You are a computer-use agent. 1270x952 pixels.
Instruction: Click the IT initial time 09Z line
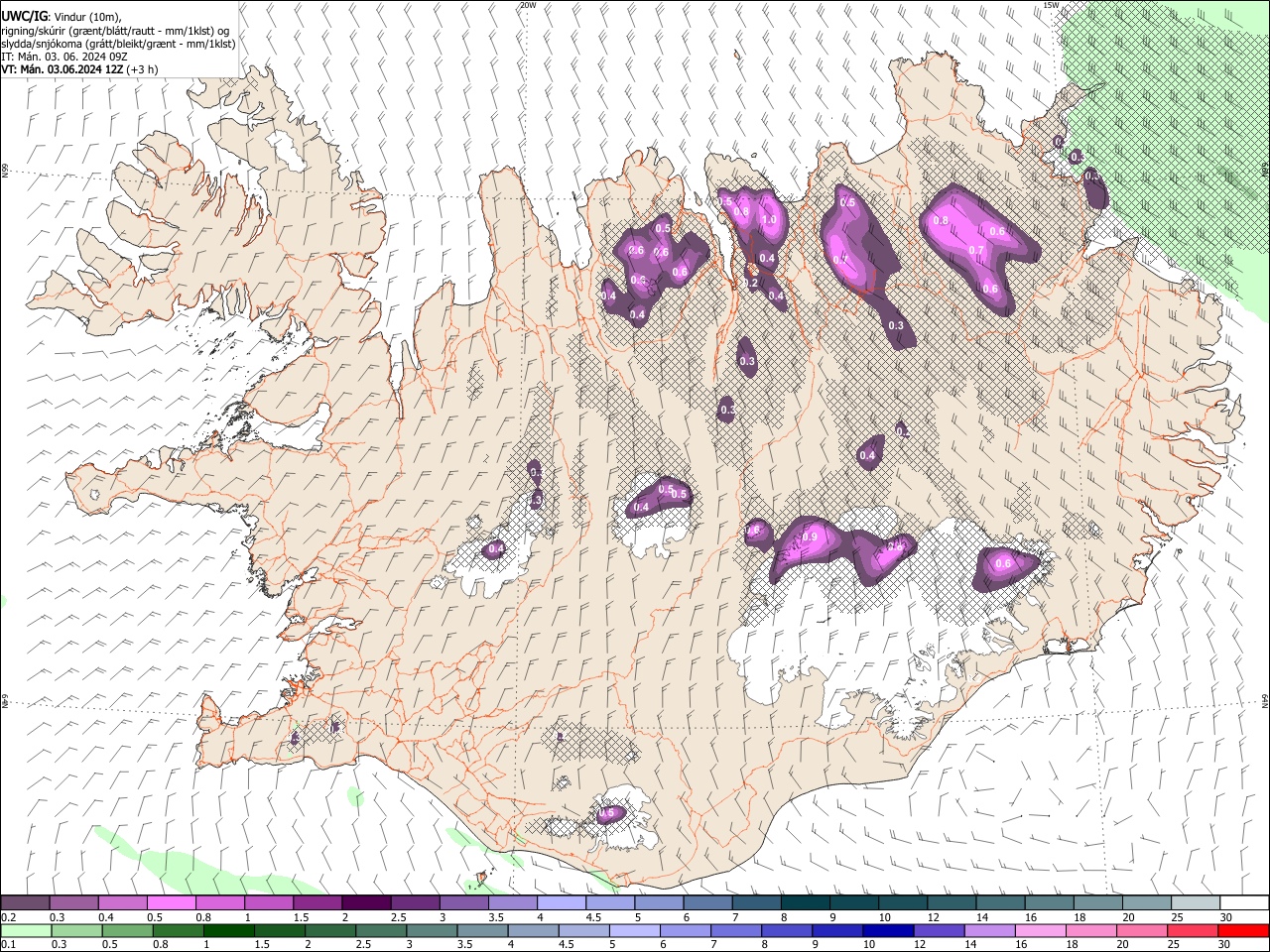(x=64, y=57)
